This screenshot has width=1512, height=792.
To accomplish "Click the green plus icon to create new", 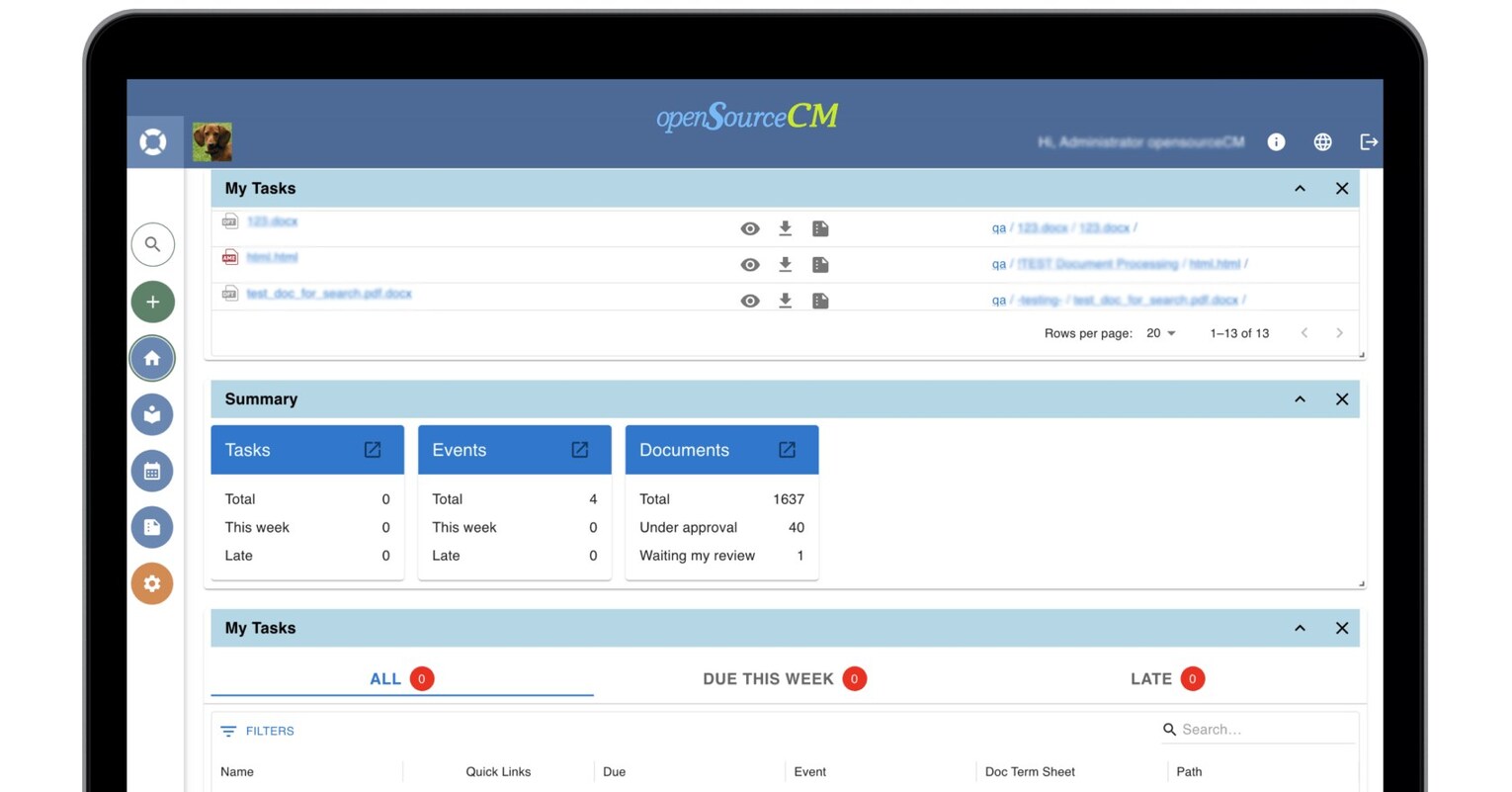I will click(152, 302).
